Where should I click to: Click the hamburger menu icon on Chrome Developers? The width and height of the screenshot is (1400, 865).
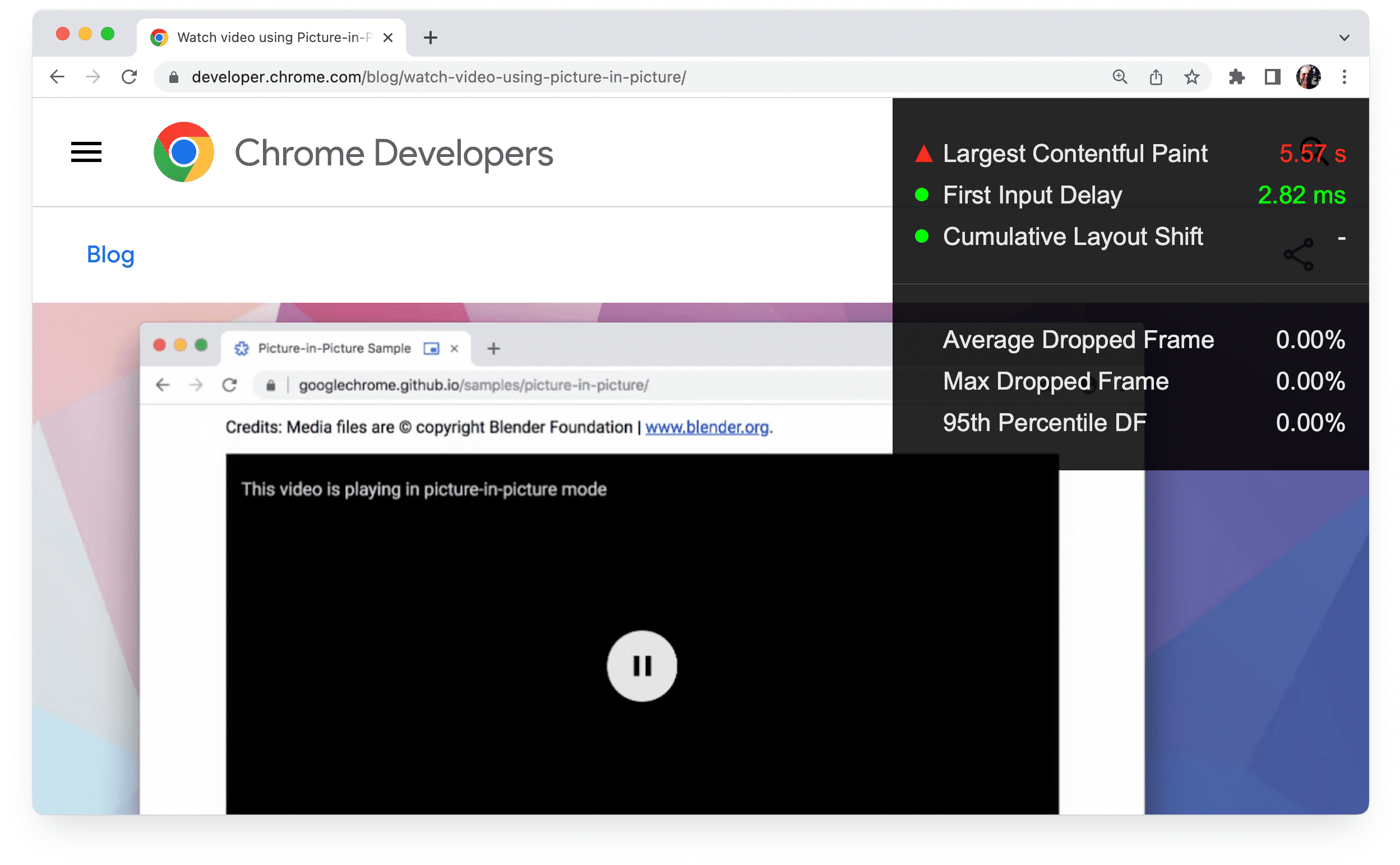point(86,153)
